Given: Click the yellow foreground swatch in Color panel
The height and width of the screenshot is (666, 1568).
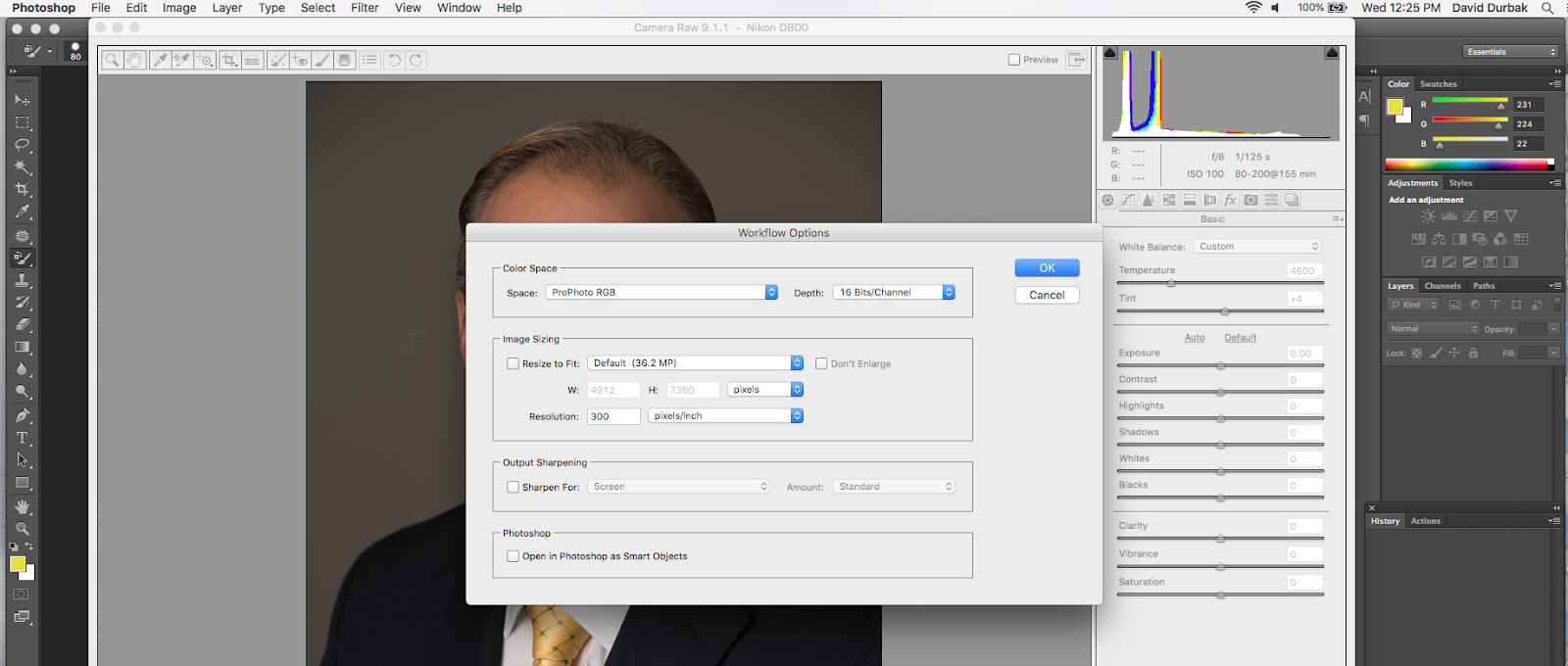Looking at the screenshot, I should tap(1394, 106).
